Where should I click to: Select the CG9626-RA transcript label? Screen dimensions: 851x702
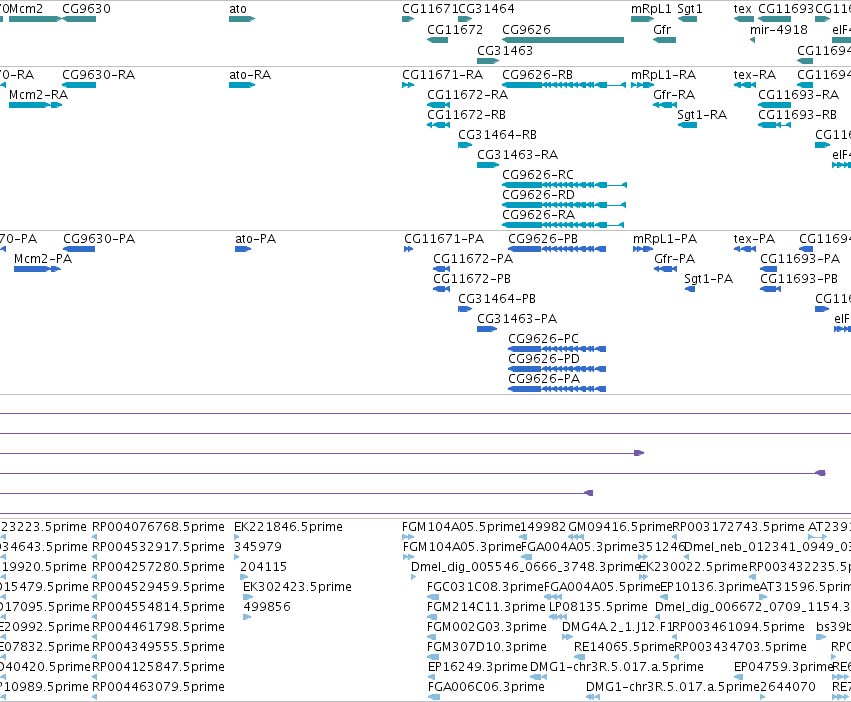(x=538, y=215)
